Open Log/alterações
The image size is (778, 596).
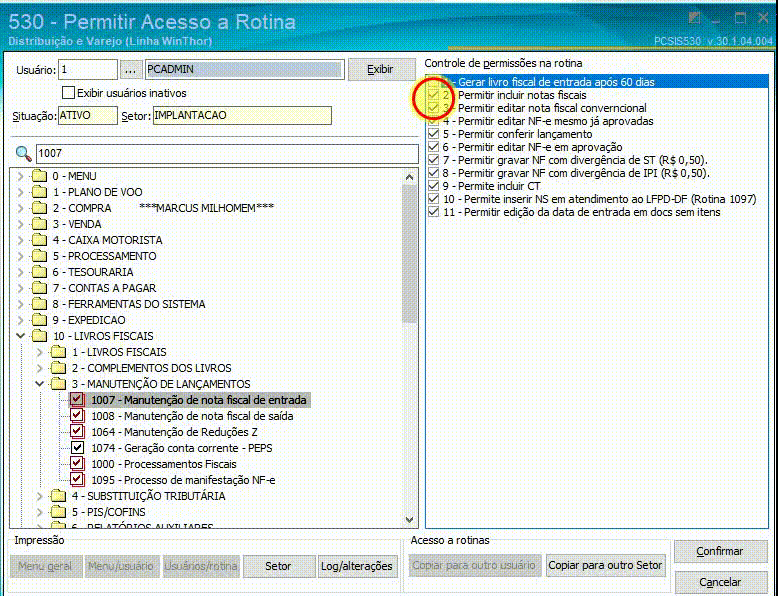pyautogui.click(x=357, y=566)
